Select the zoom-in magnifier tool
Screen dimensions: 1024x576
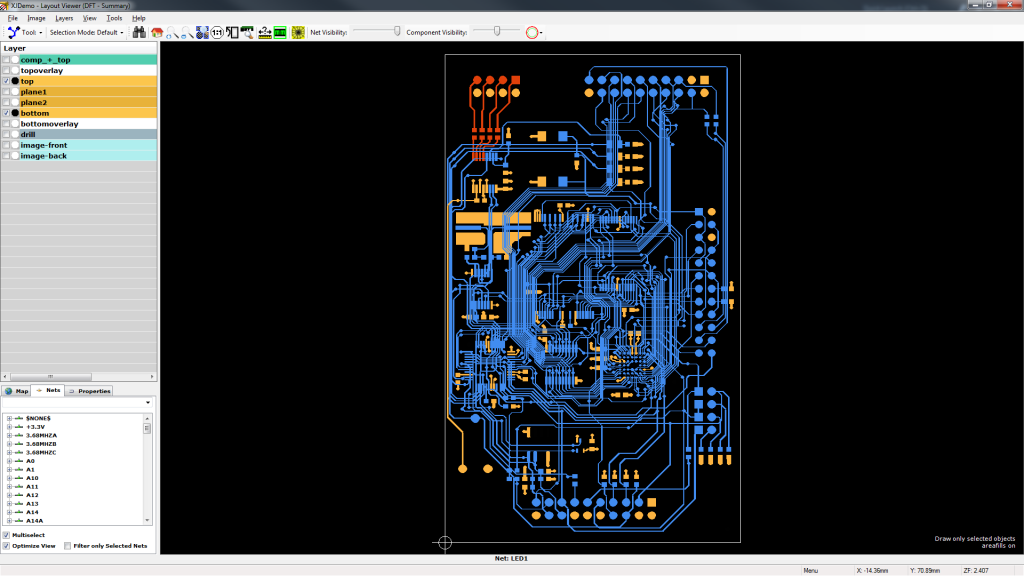point(171,33)
